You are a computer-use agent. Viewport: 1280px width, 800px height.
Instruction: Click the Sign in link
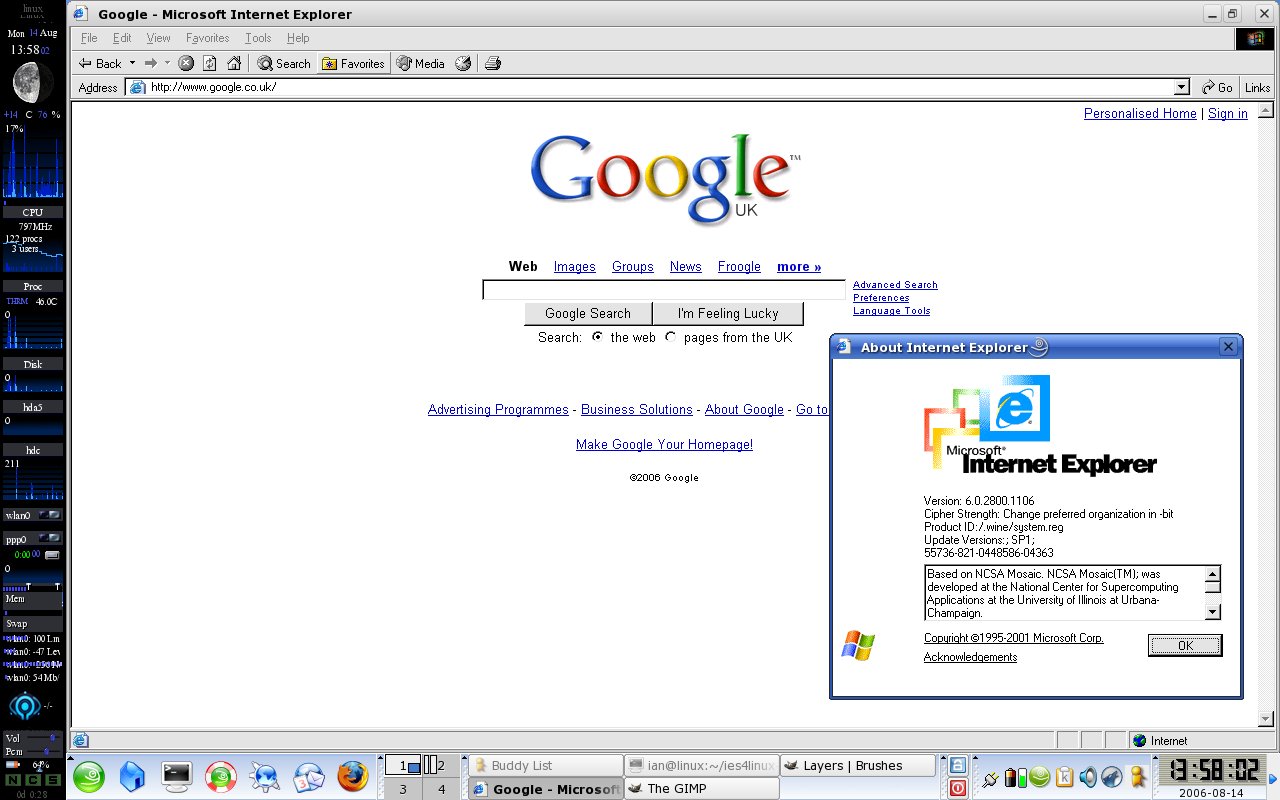[x=1227, y=114]
